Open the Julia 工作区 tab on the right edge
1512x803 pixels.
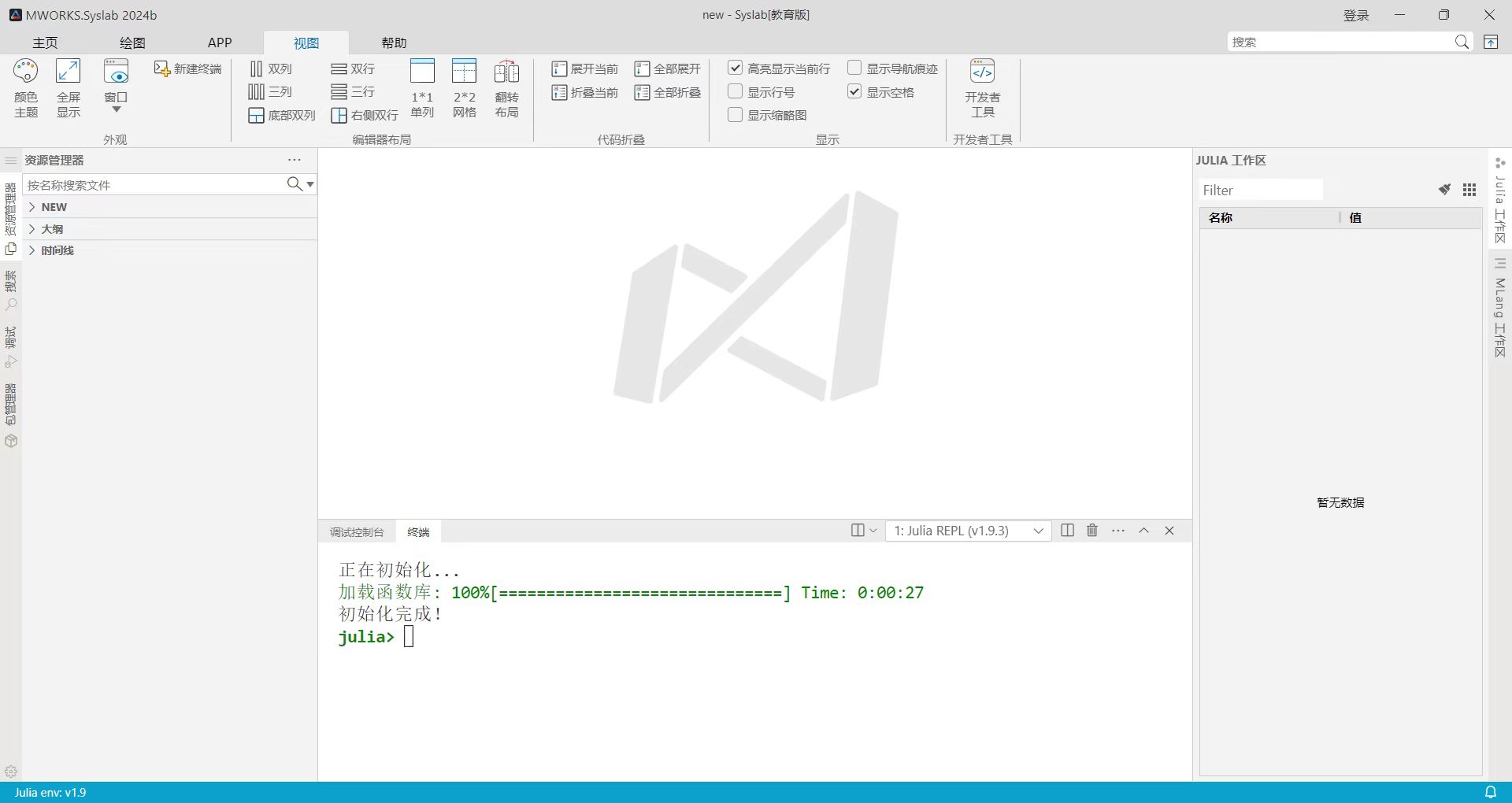coord(1500,200)
